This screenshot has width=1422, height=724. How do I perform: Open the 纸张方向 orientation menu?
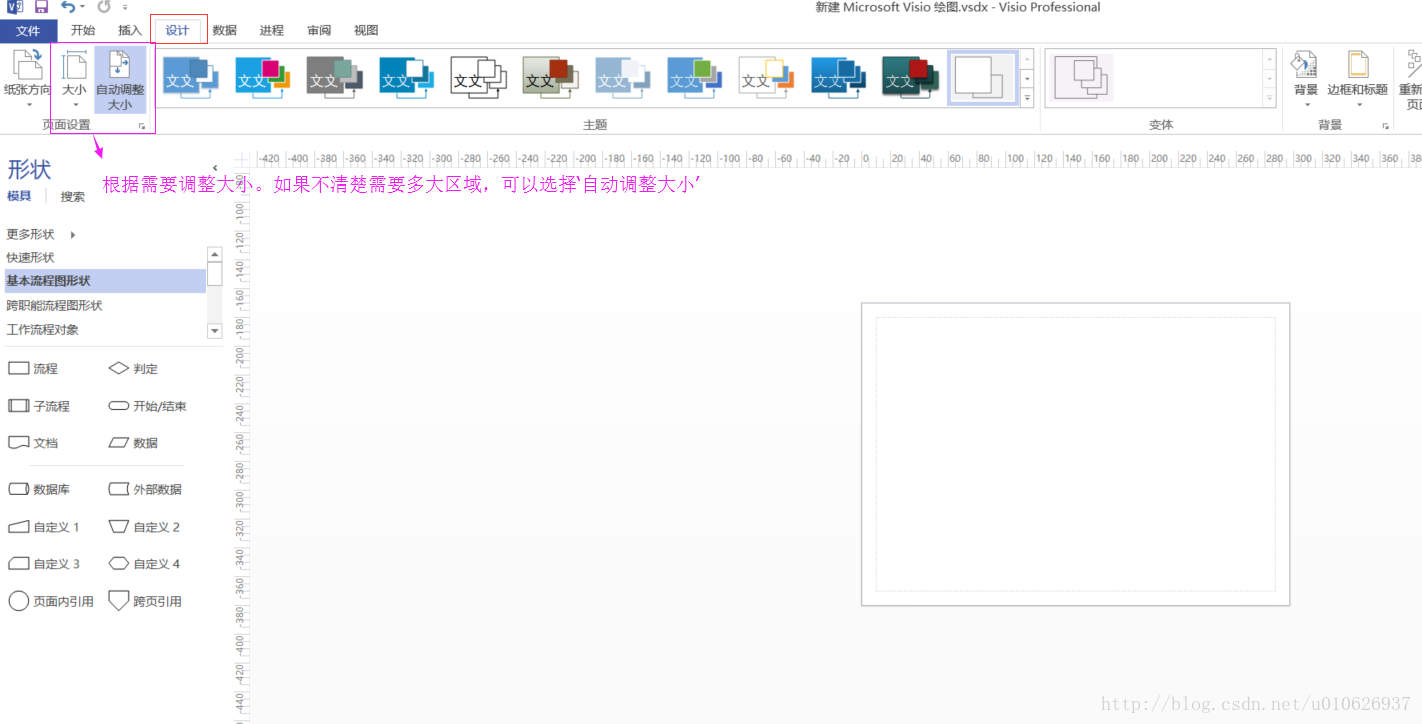27,80
